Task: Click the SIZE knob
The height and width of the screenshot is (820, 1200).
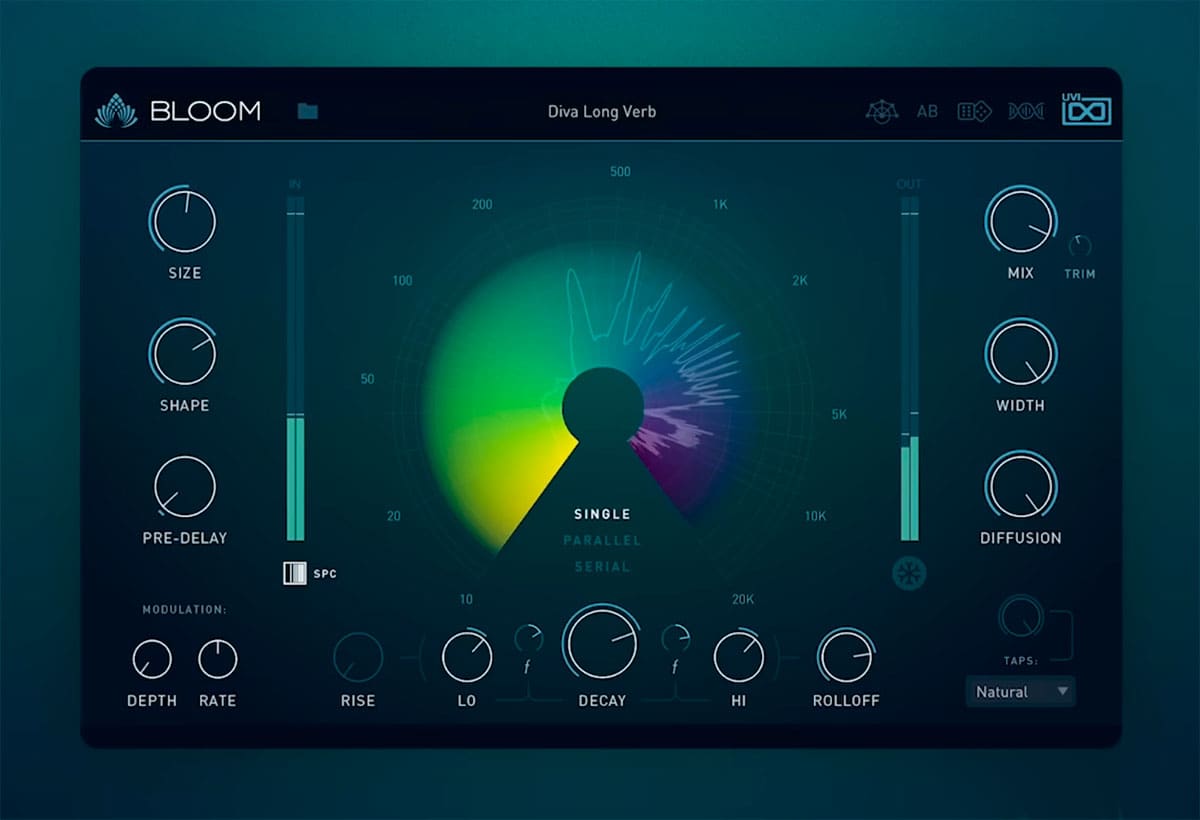Action: [x=184, y=221]
